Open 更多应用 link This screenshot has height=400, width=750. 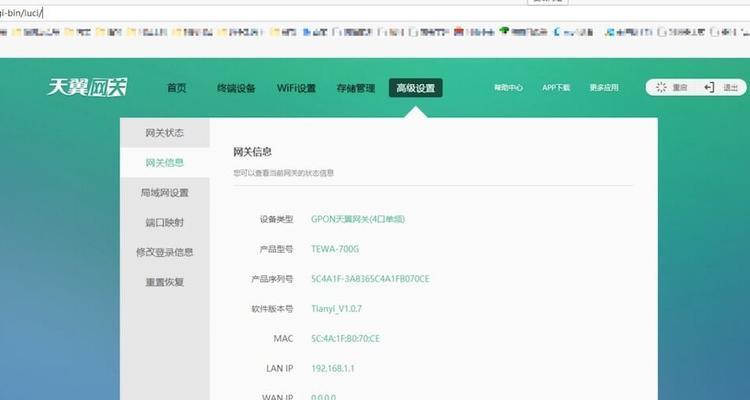604,88
